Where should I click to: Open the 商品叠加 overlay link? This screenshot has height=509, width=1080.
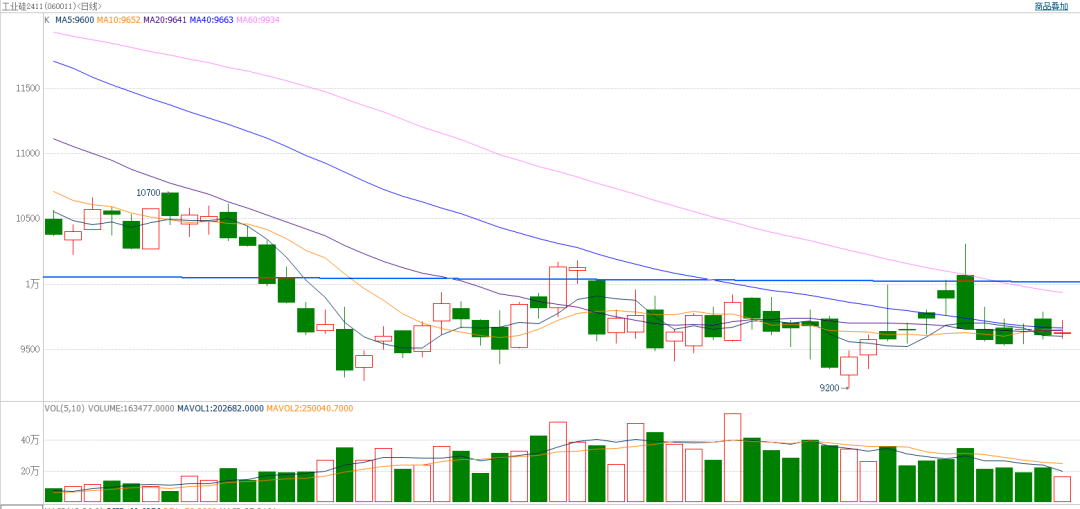click(x=1050, y=6)
